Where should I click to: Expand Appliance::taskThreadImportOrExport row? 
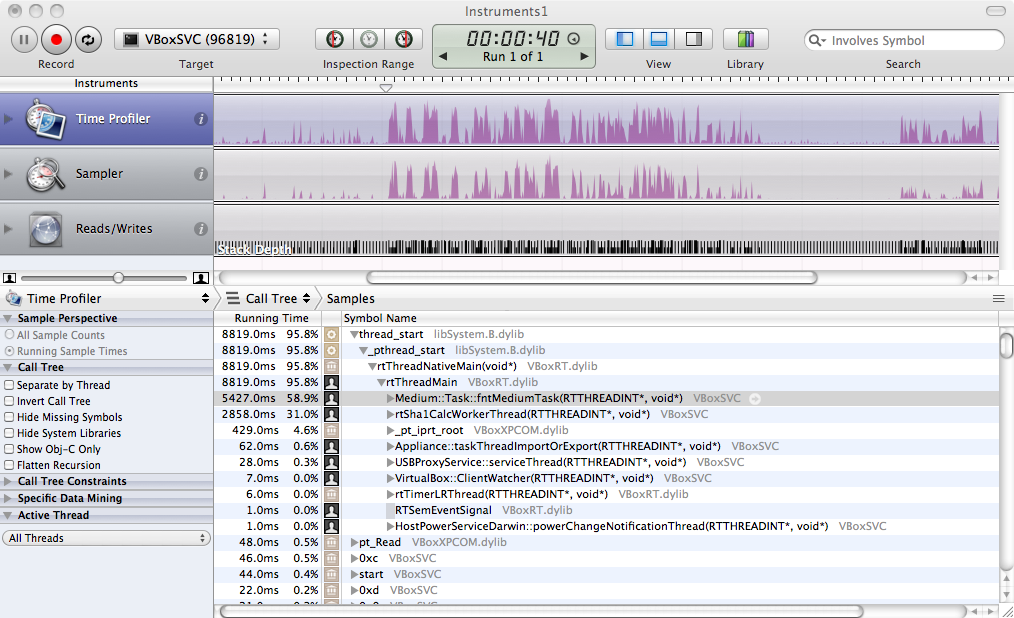click(x=391, y=447)
